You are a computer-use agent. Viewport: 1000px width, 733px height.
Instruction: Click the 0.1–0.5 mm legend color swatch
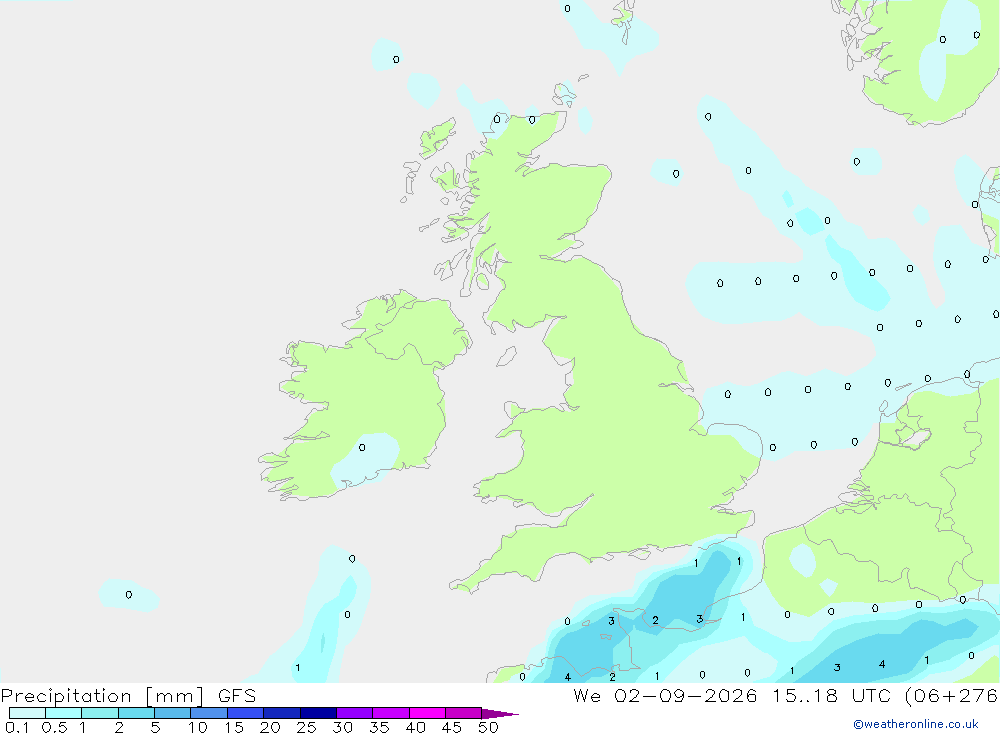tap(27, 713)
